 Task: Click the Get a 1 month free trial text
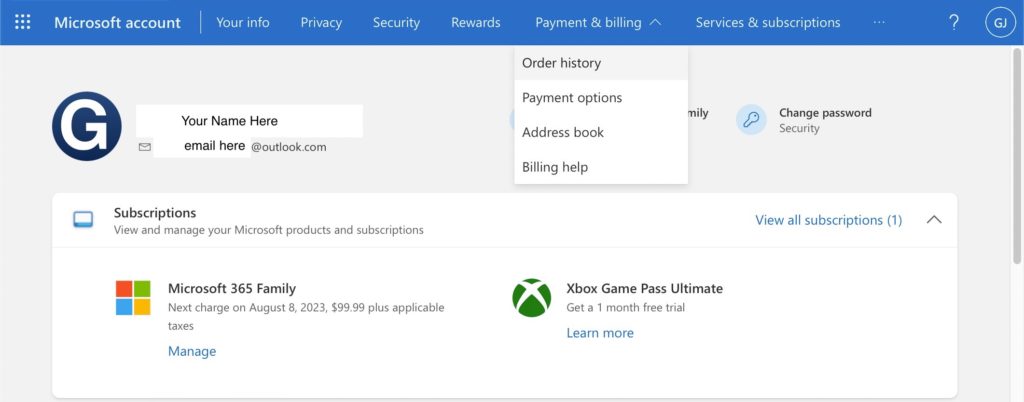click(626, 307)
